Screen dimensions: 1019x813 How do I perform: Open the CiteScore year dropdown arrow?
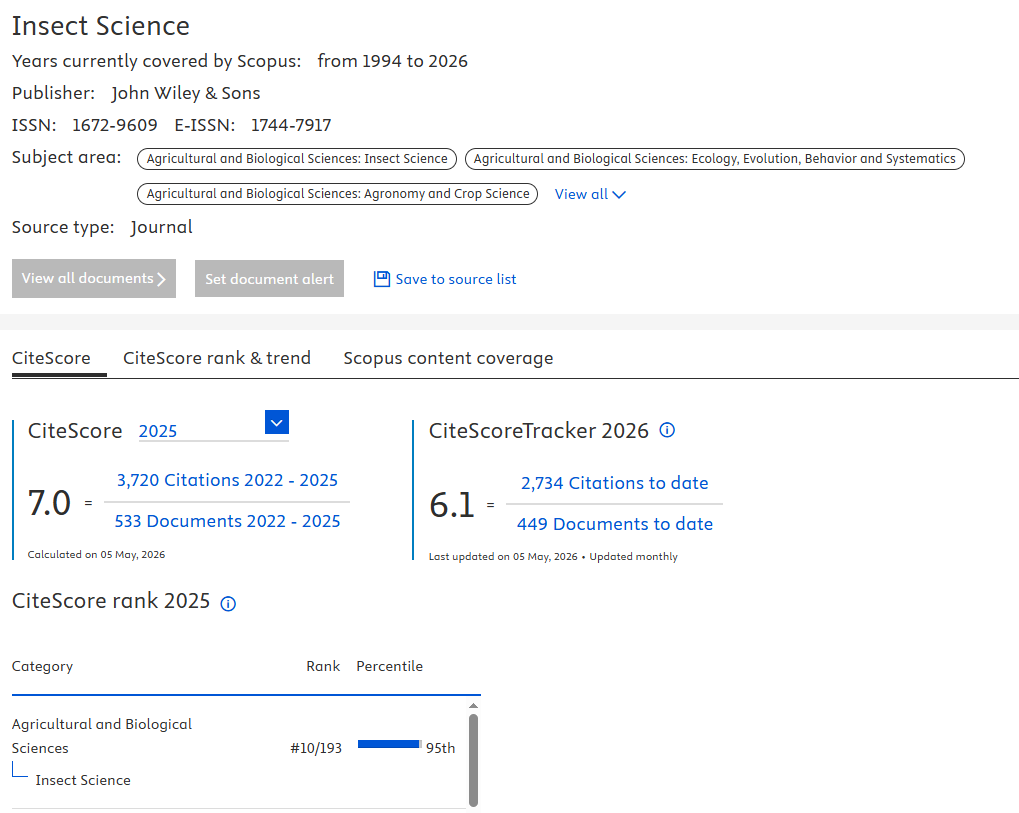click(x=277, y=422)
